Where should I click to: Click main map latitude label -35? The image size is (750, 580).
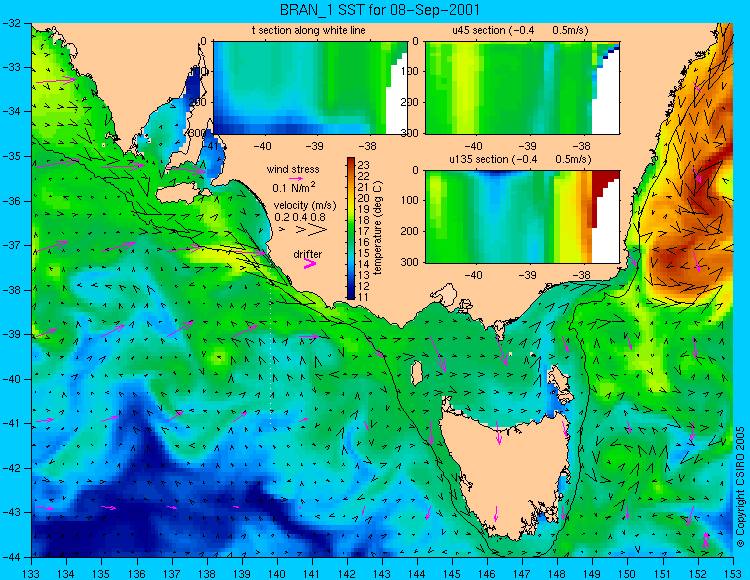pyautogui.click(x=11, y=156)
